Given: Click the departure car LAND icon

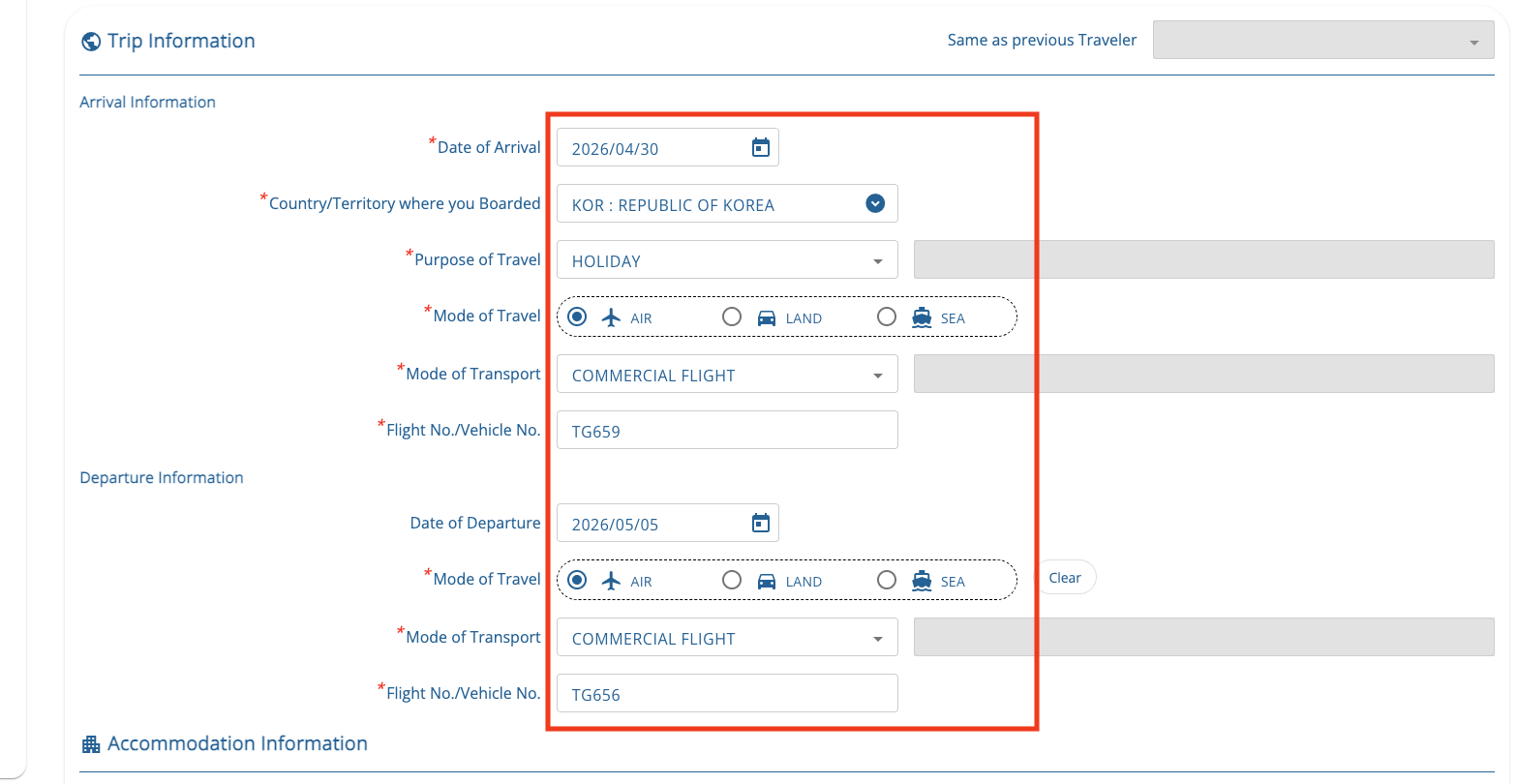Looking at the screenshot, I should pyautogui.click(x=767, y=581).
